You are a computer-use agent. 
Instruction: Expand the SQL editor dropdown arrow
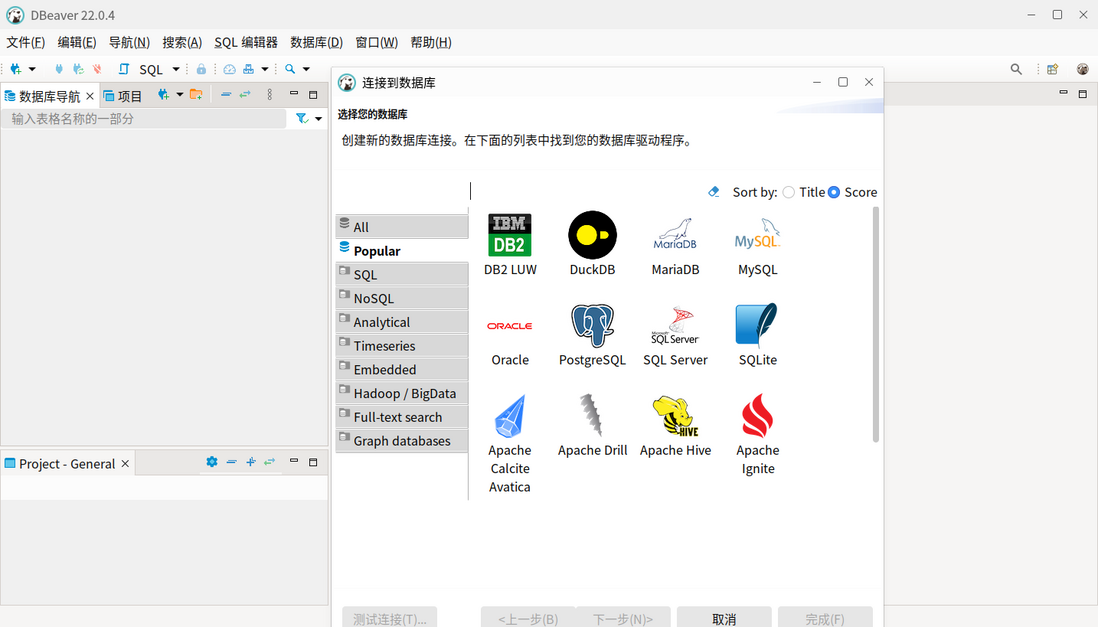(176, 69)
